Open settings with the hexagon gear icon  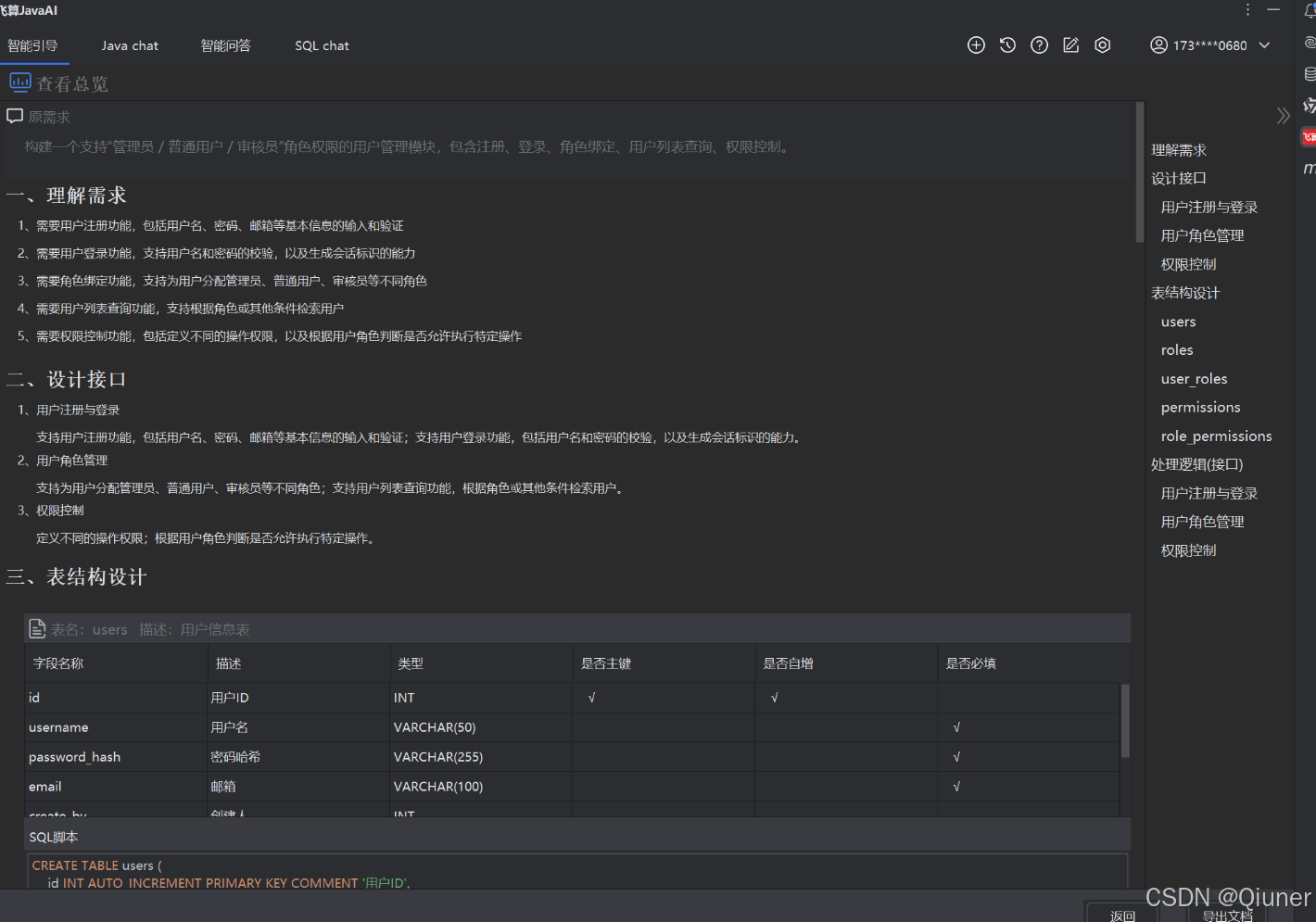pos(1102,44)
